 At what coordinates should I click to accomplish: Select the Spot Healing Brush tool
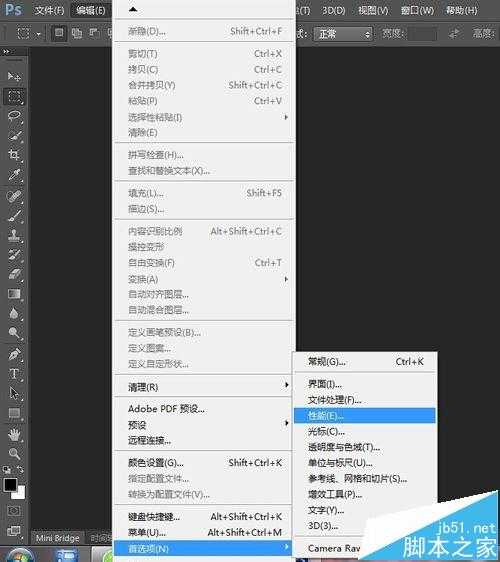point(14,196)
